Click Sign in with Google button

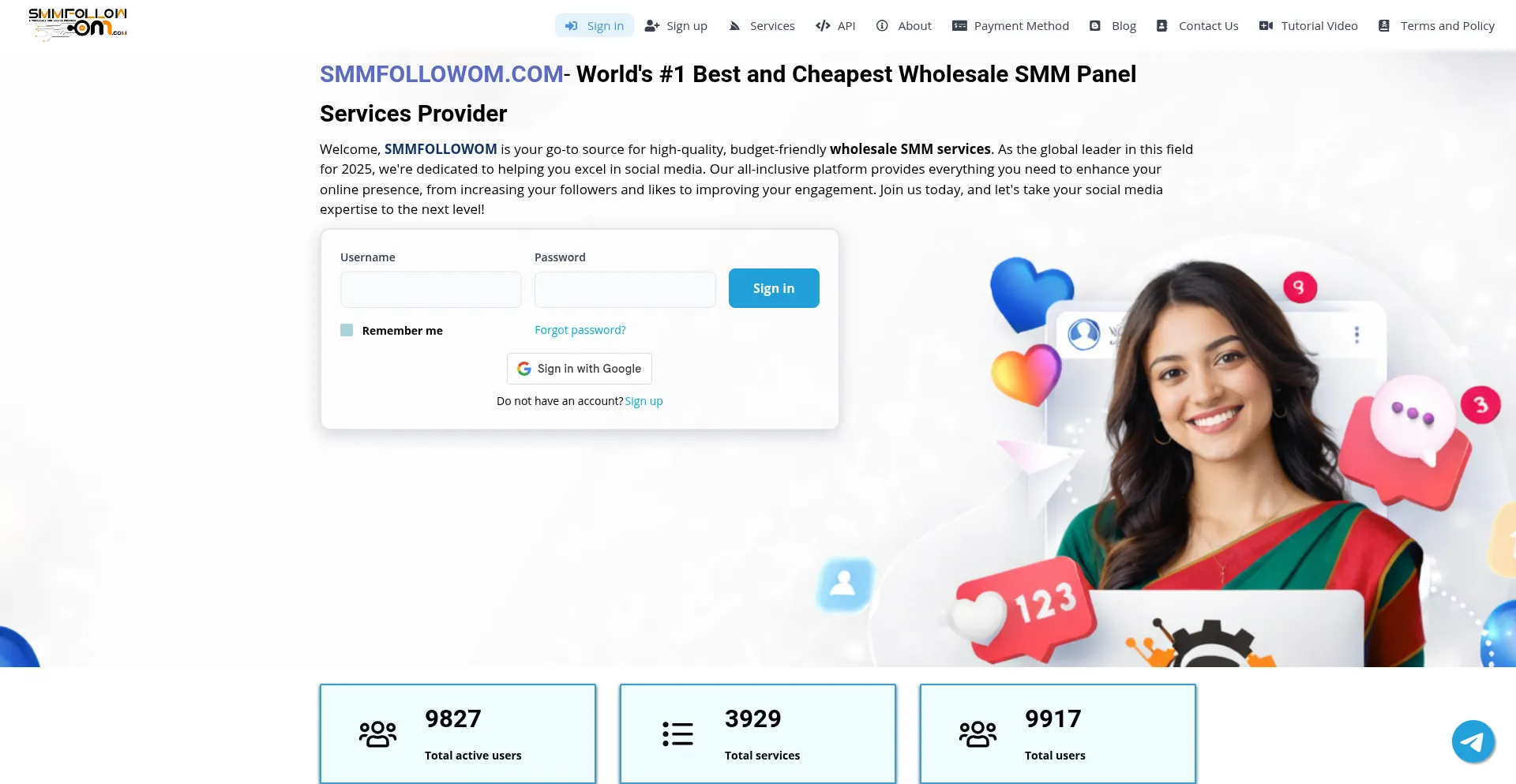[580, 369]
